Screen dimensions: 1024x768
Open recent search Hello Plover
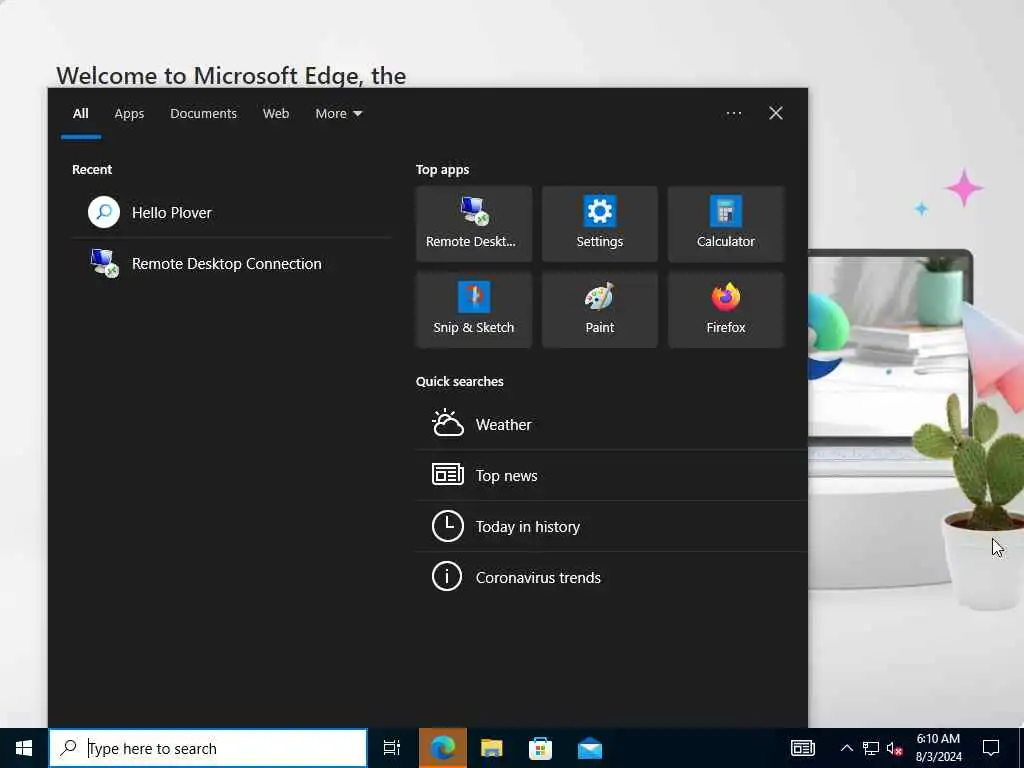pos(232,212)
